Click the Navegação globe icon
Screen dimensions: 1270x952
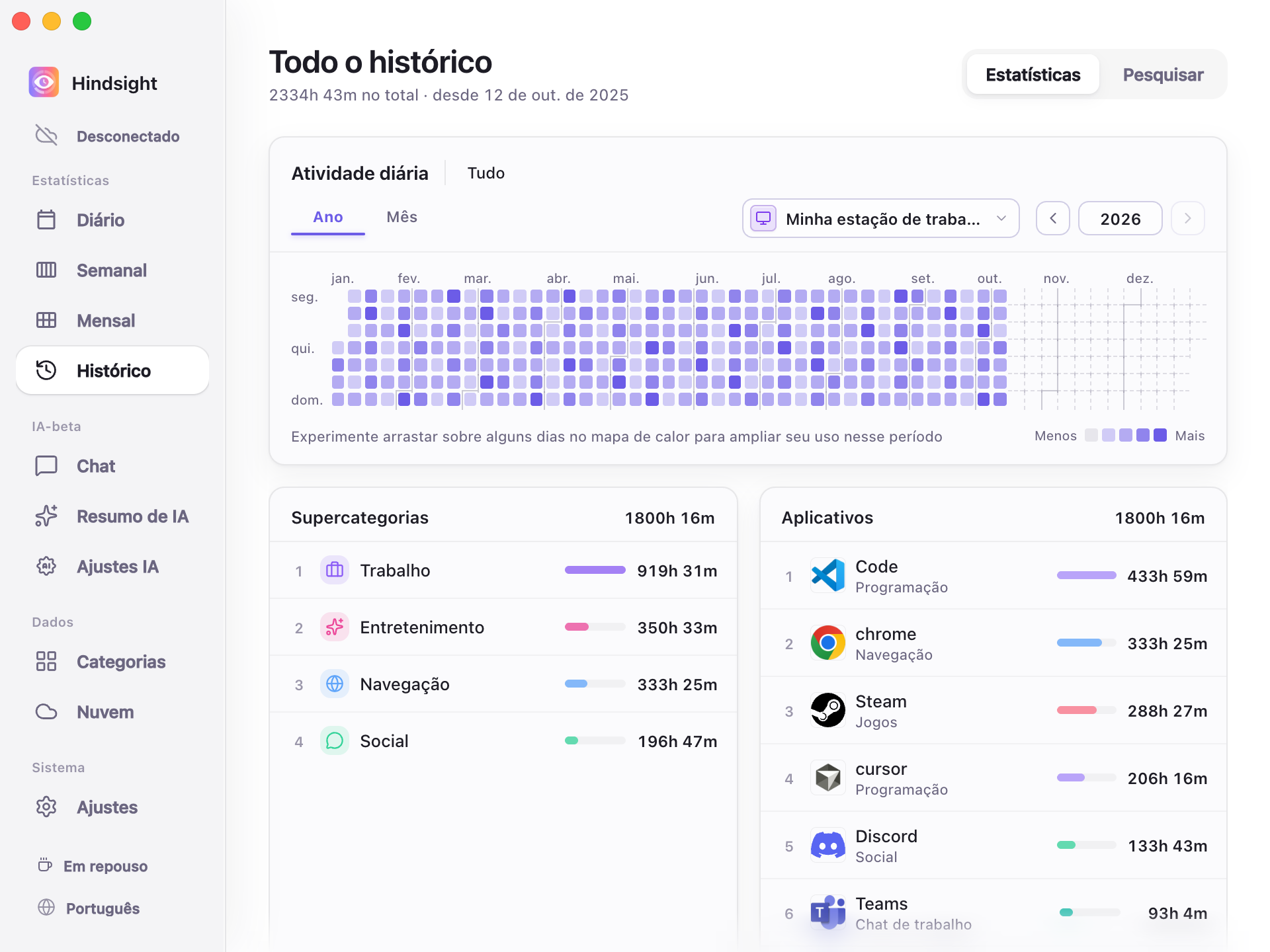click(335, 684)
